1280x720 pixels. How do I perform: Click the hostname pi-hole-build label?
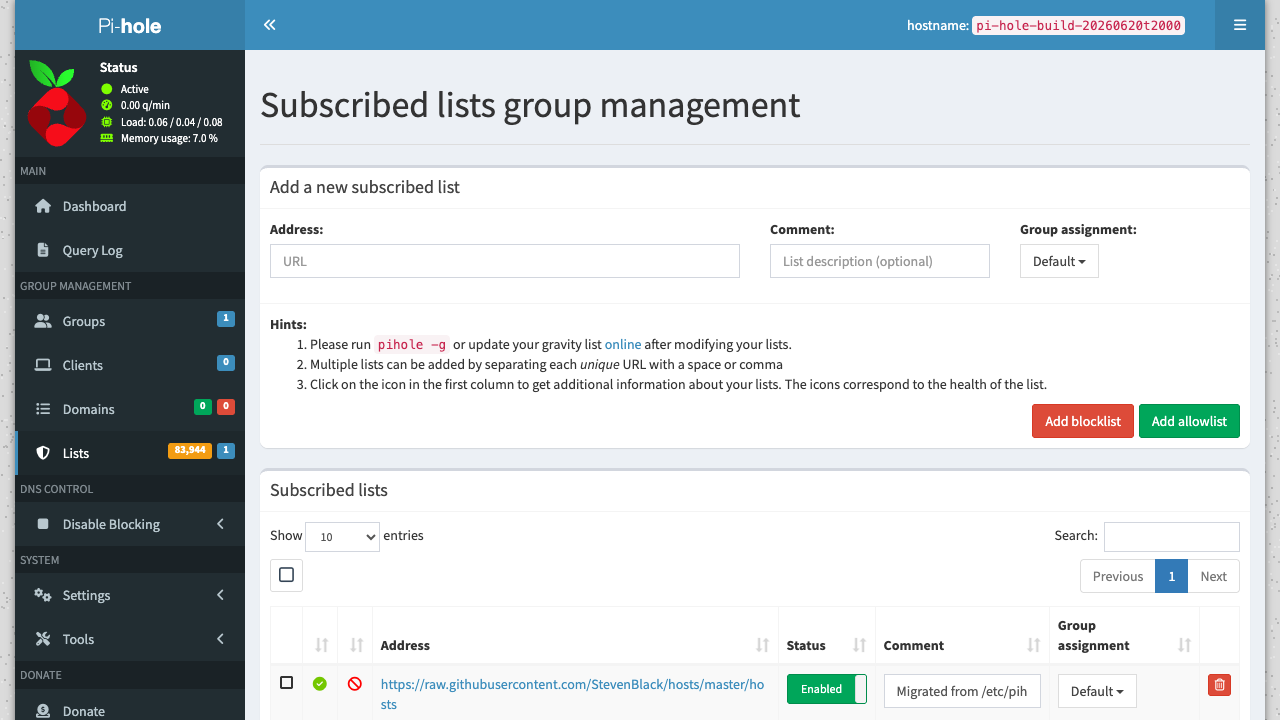point(1078,25)
